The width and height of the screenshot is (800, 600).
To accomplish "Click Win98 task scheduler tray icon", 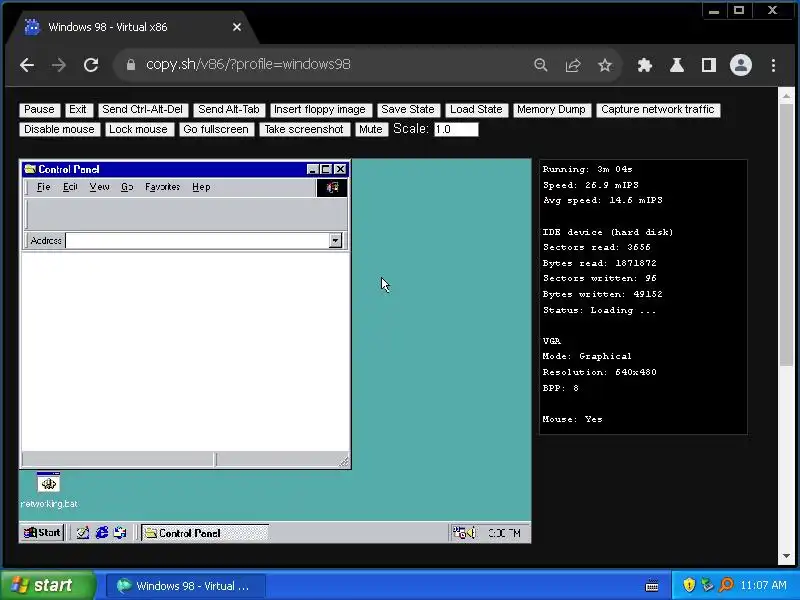I will pyautogui.click(x=459, y=533).
